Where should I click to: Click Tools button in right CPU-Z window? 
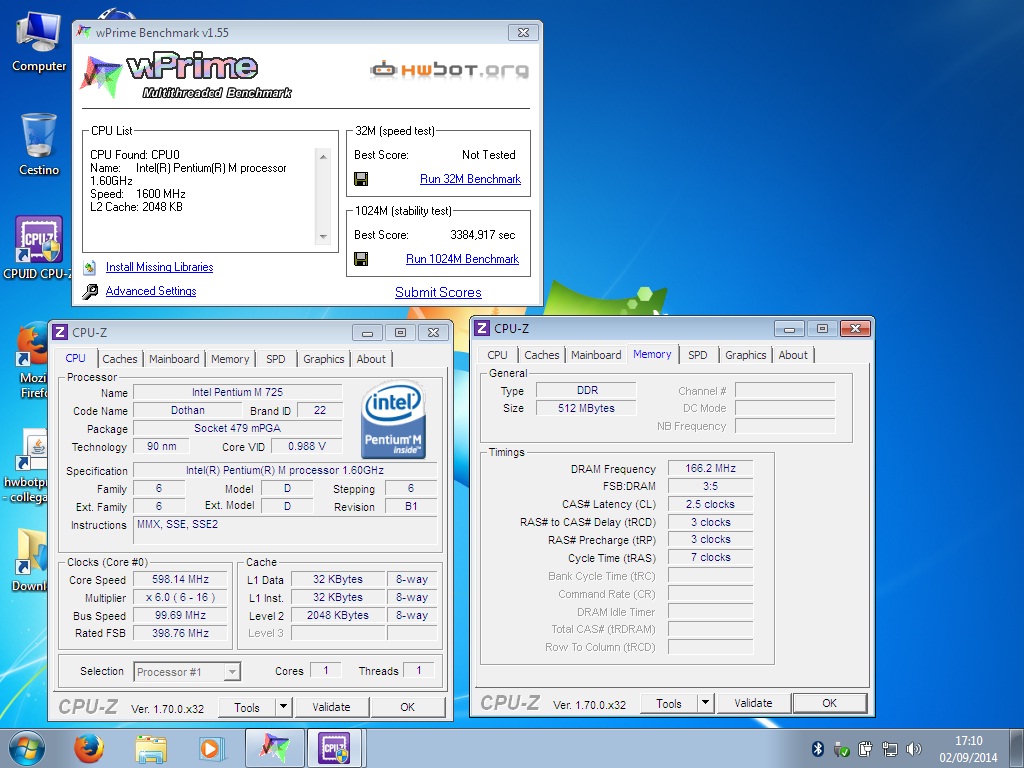tap(669, 703)
